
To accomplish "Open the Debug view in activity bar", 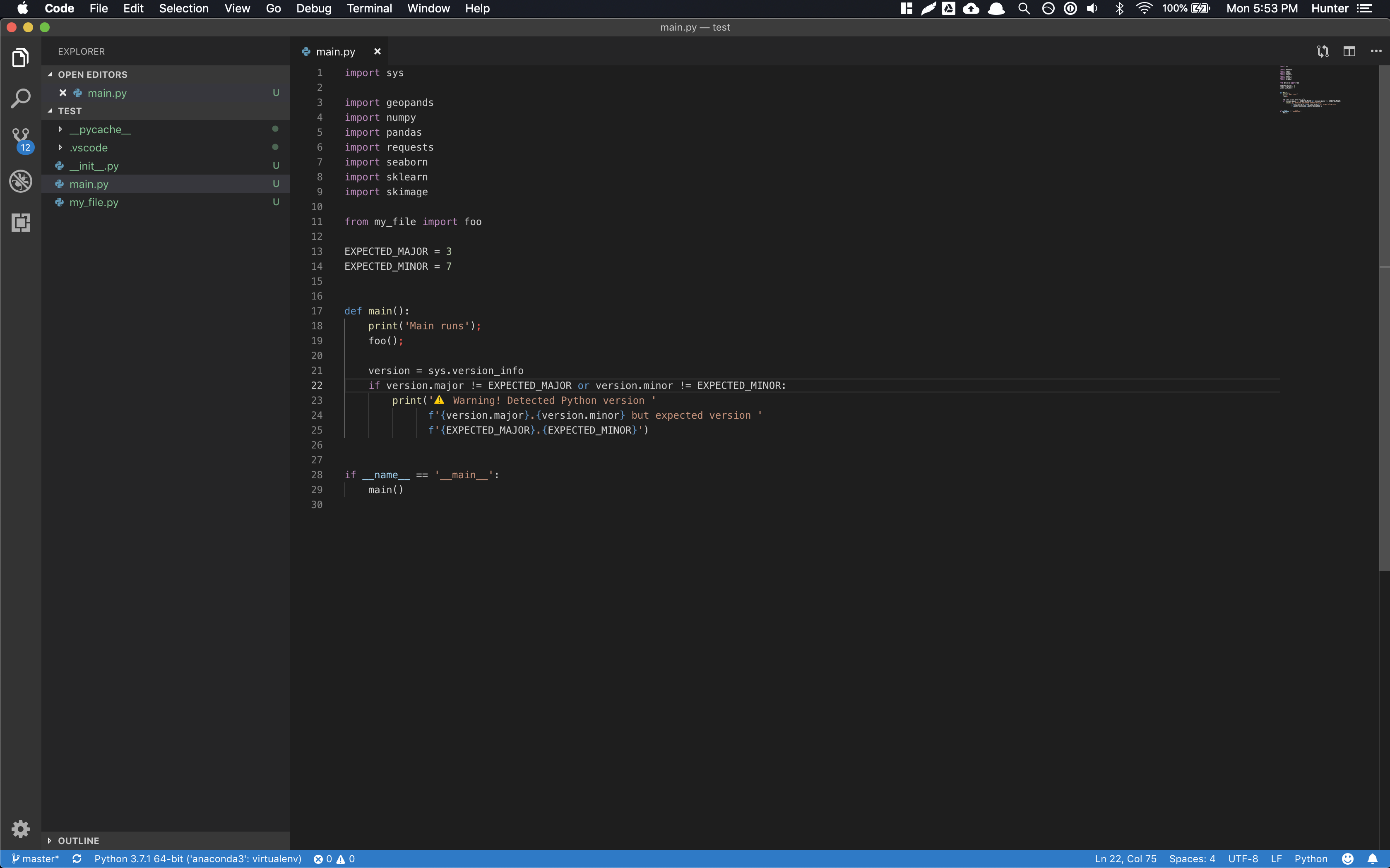I will coord(20,181).
